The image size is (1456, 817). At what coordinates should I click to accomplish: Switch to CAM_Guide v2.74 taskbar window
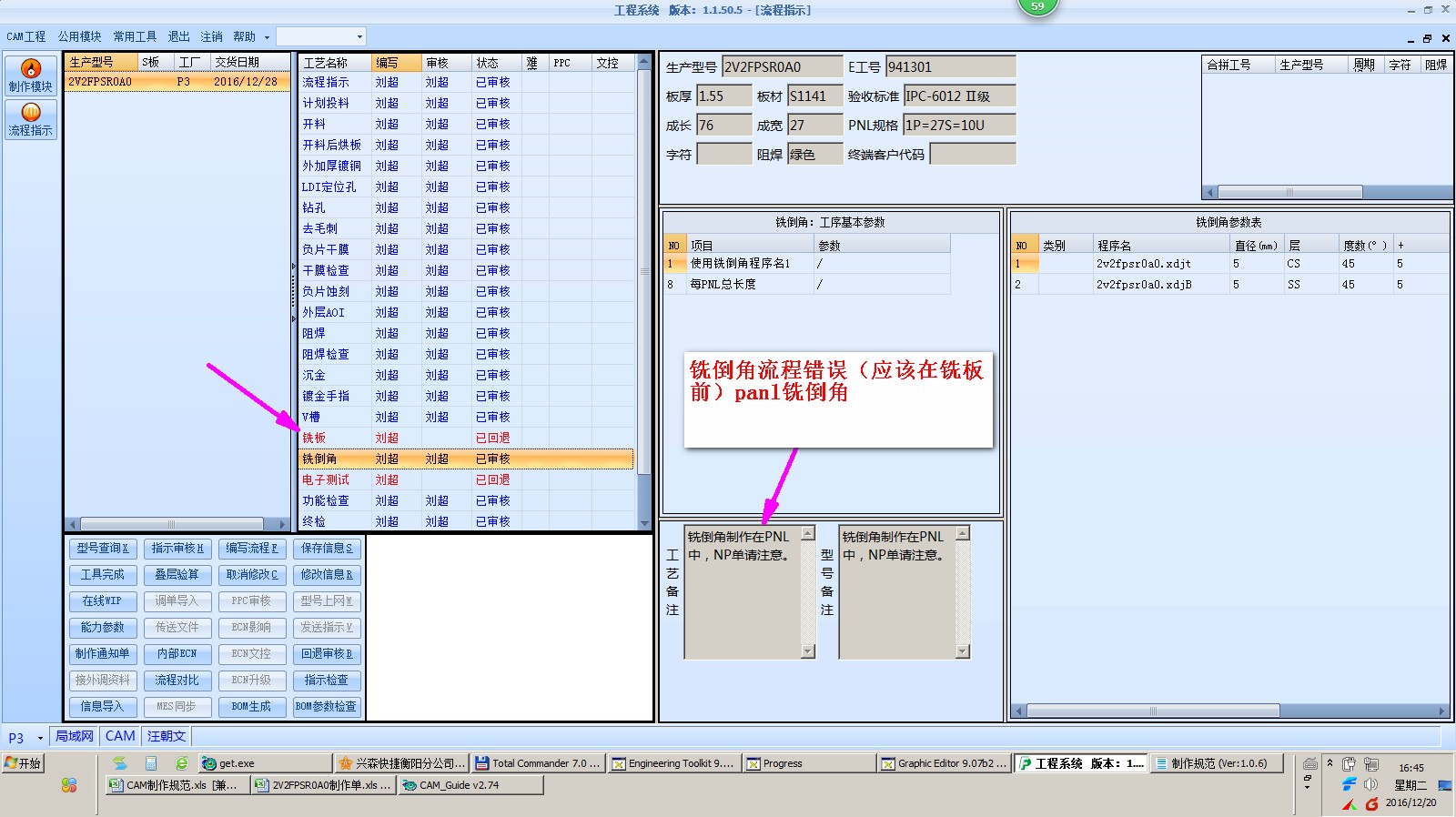470,785
